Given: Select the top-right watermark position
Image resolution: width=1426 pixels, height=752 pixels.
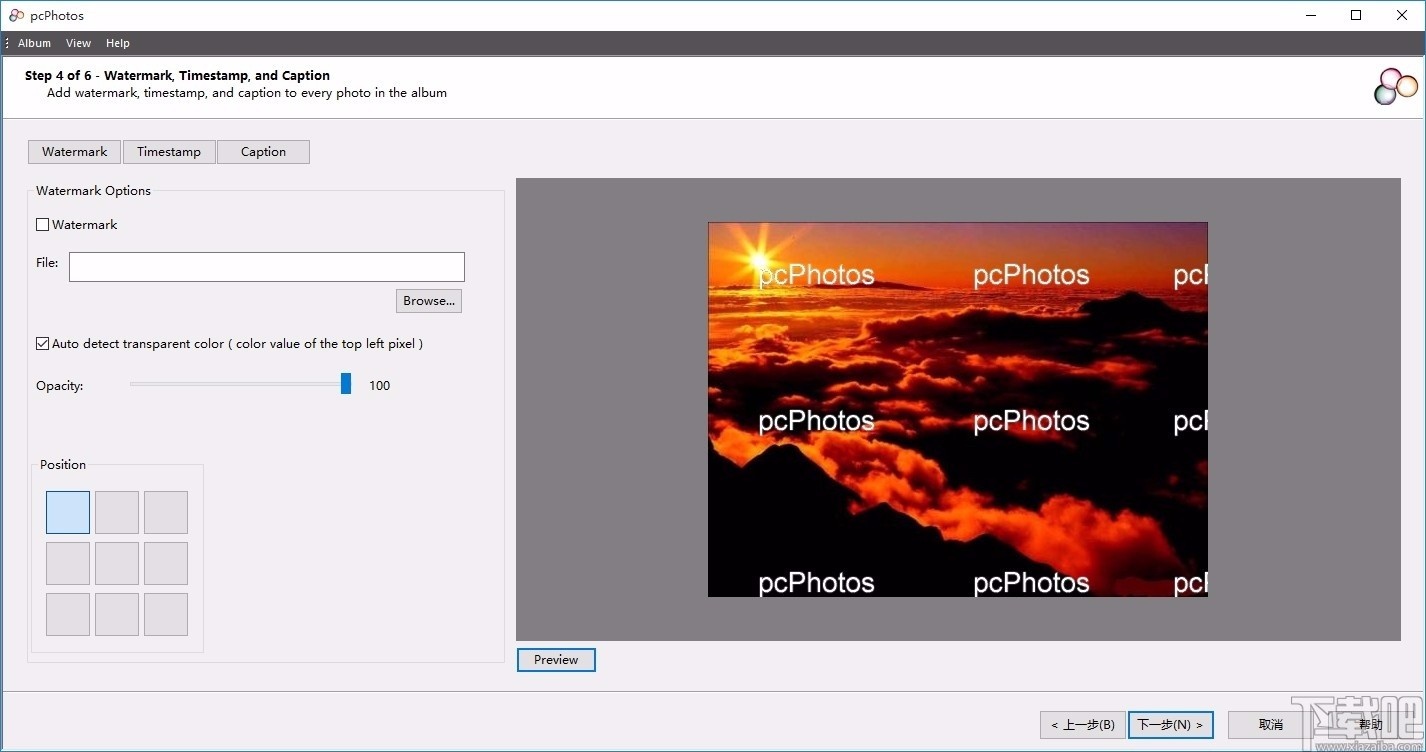Looking at the screenshot, I should (x=166, y=512).
